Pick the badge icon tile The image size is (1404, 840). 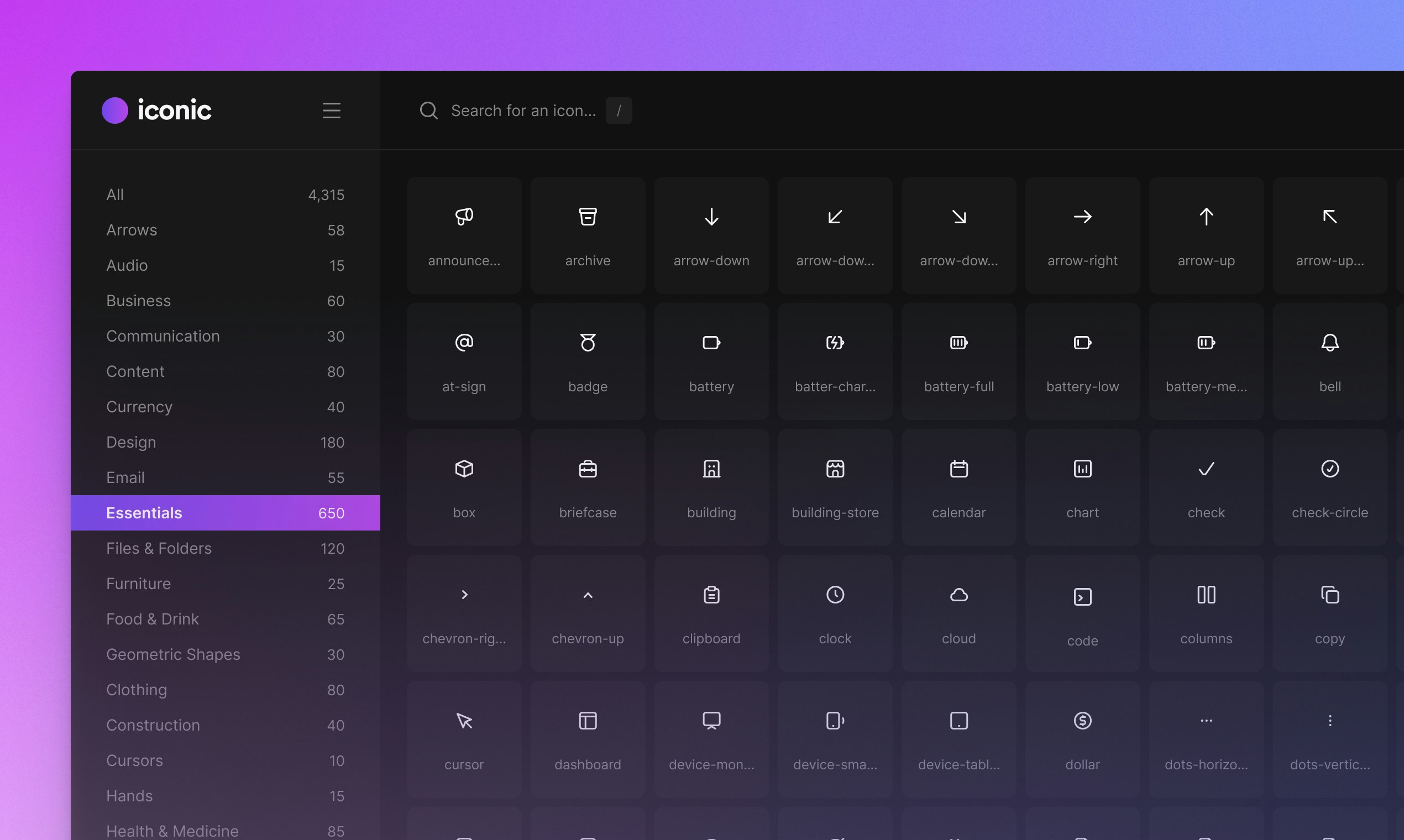point(588,361)
